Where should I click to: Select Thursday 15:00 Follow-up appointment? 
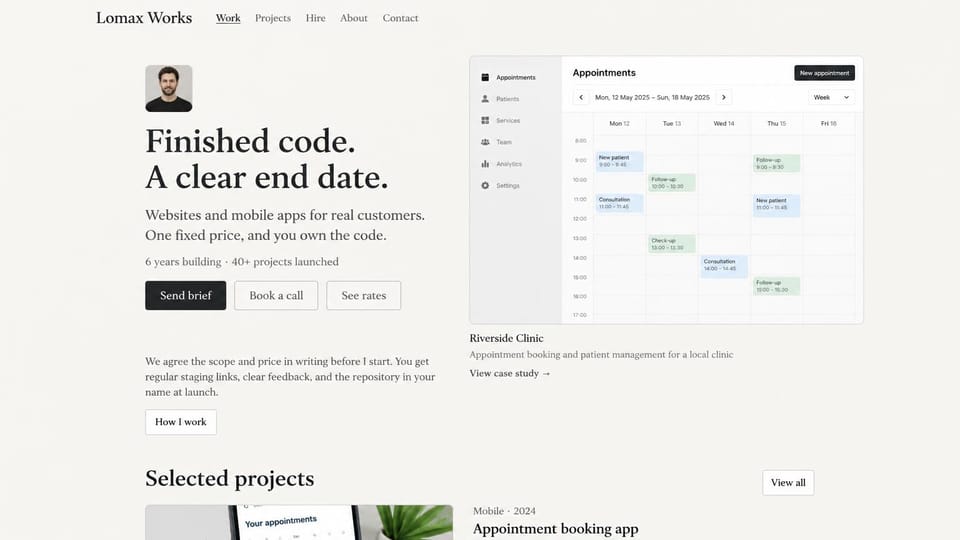click(776, 286)
